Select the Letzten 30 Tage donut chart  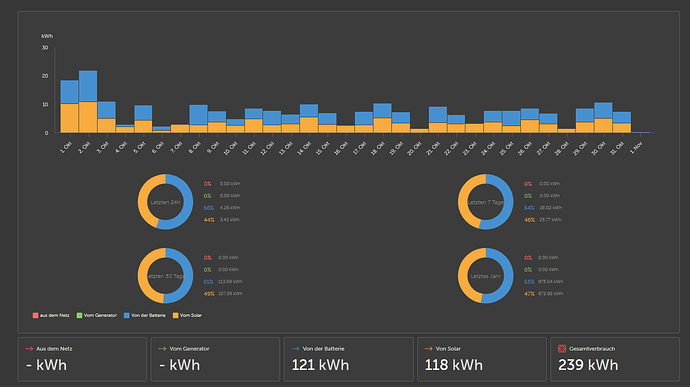click(165, 276)
